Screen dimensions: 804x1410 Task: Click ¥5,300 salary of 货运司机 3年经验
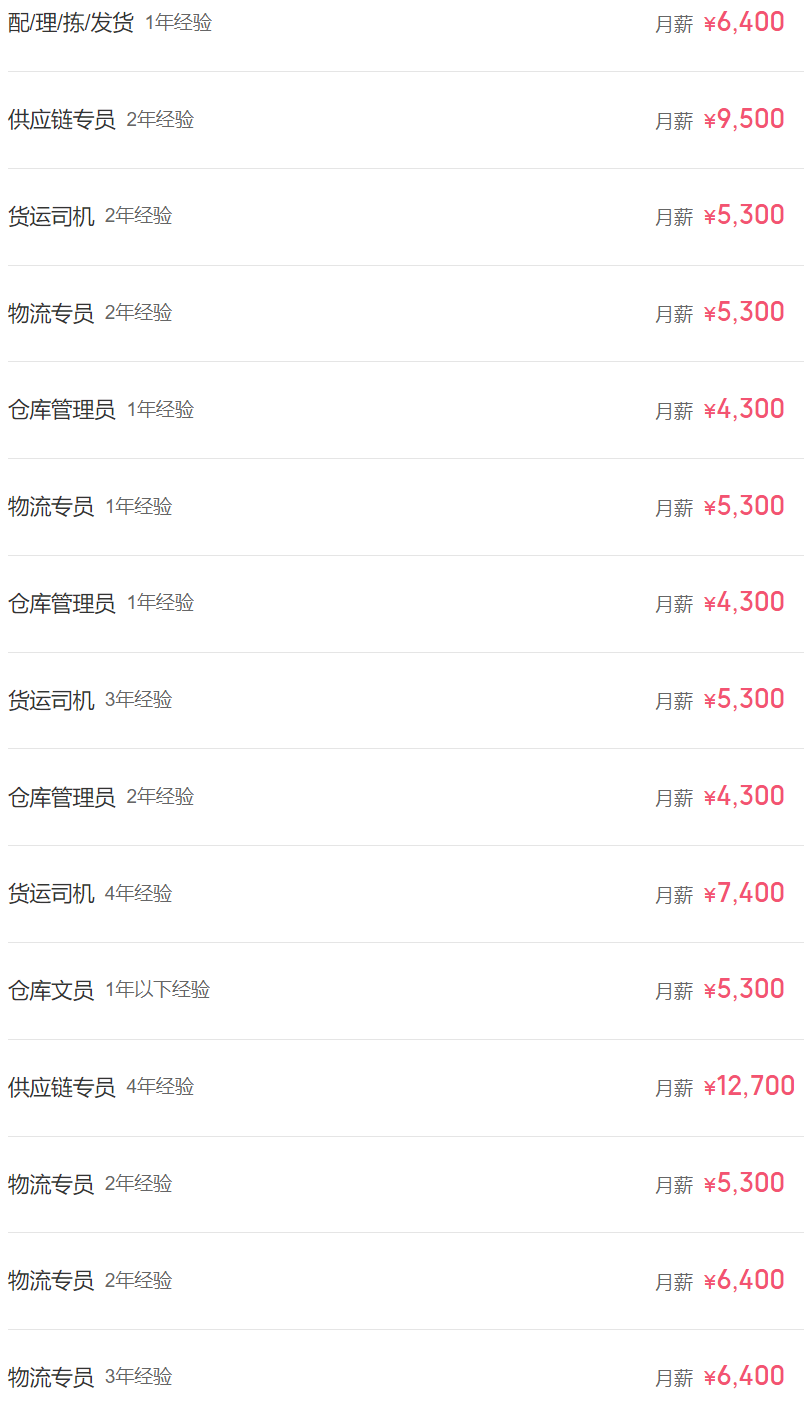pyautogui.click(x=744, y=700)
